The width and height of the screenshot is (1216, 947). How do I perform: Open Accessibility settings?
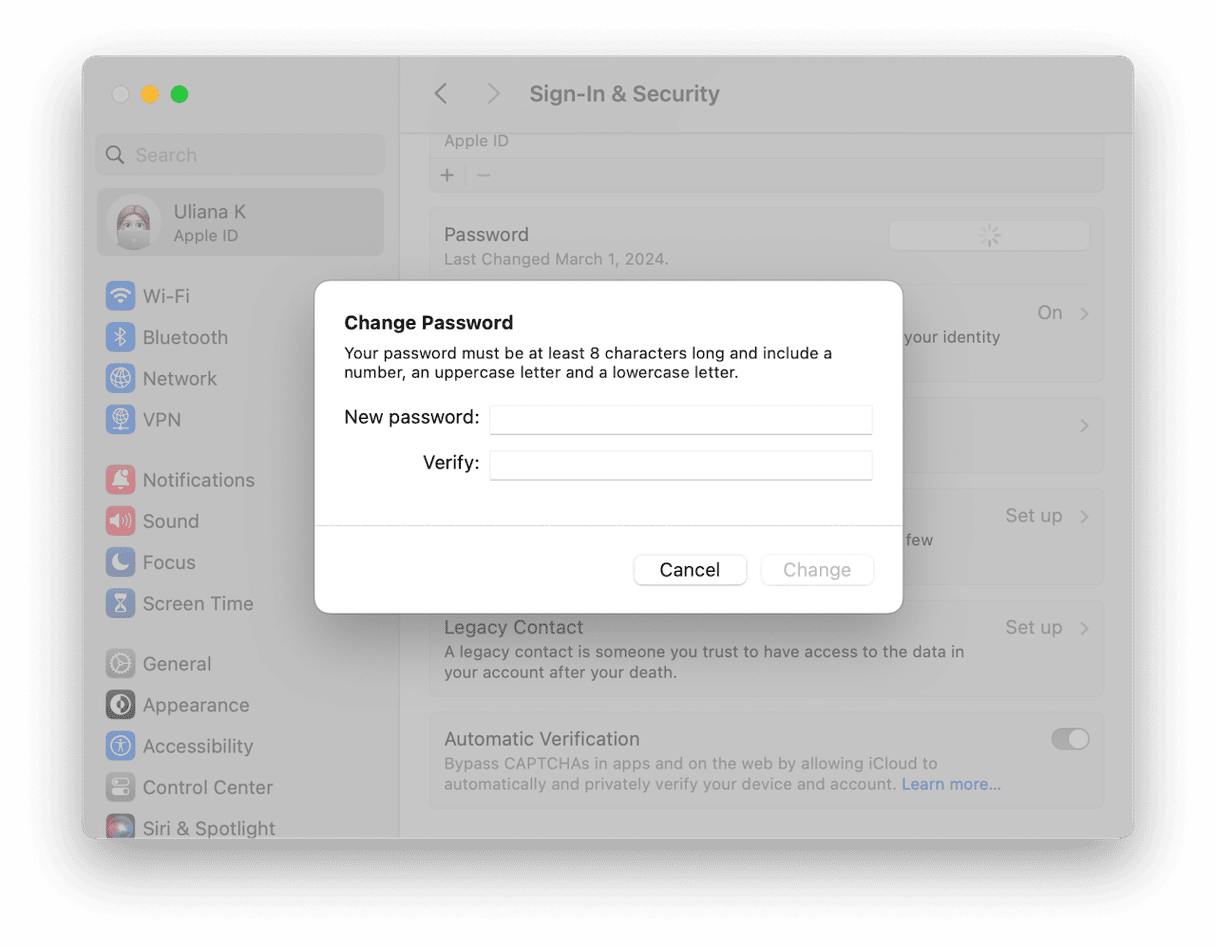pyautogui.click(x=120, y=745)
